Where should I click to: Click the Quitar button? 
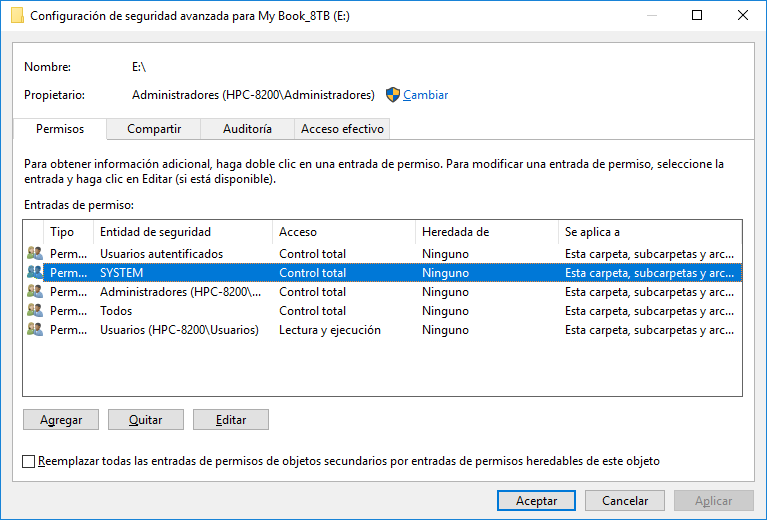tap(146, 420)
